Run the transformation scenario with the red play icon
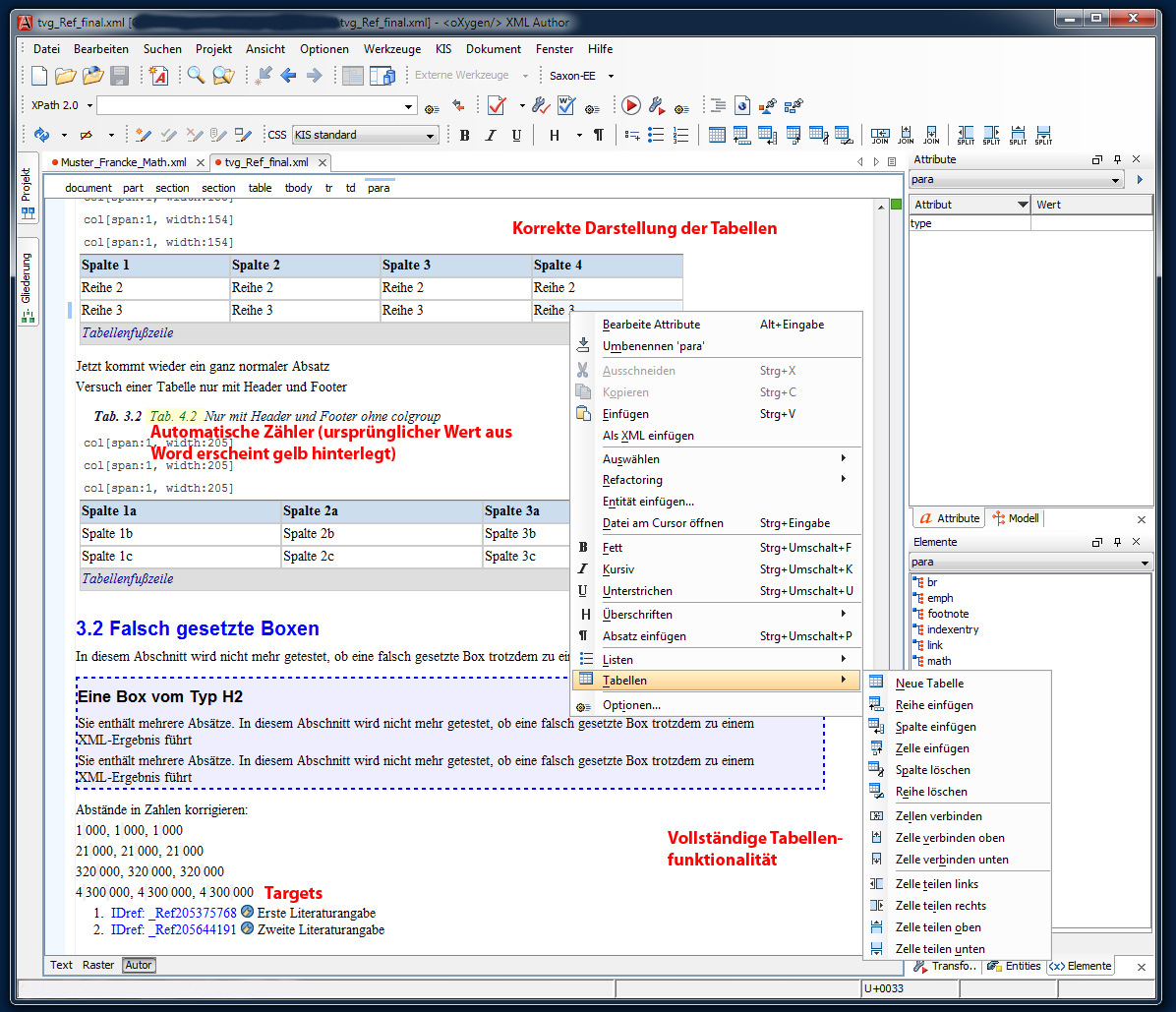1176x1012 pixels. 630,105
